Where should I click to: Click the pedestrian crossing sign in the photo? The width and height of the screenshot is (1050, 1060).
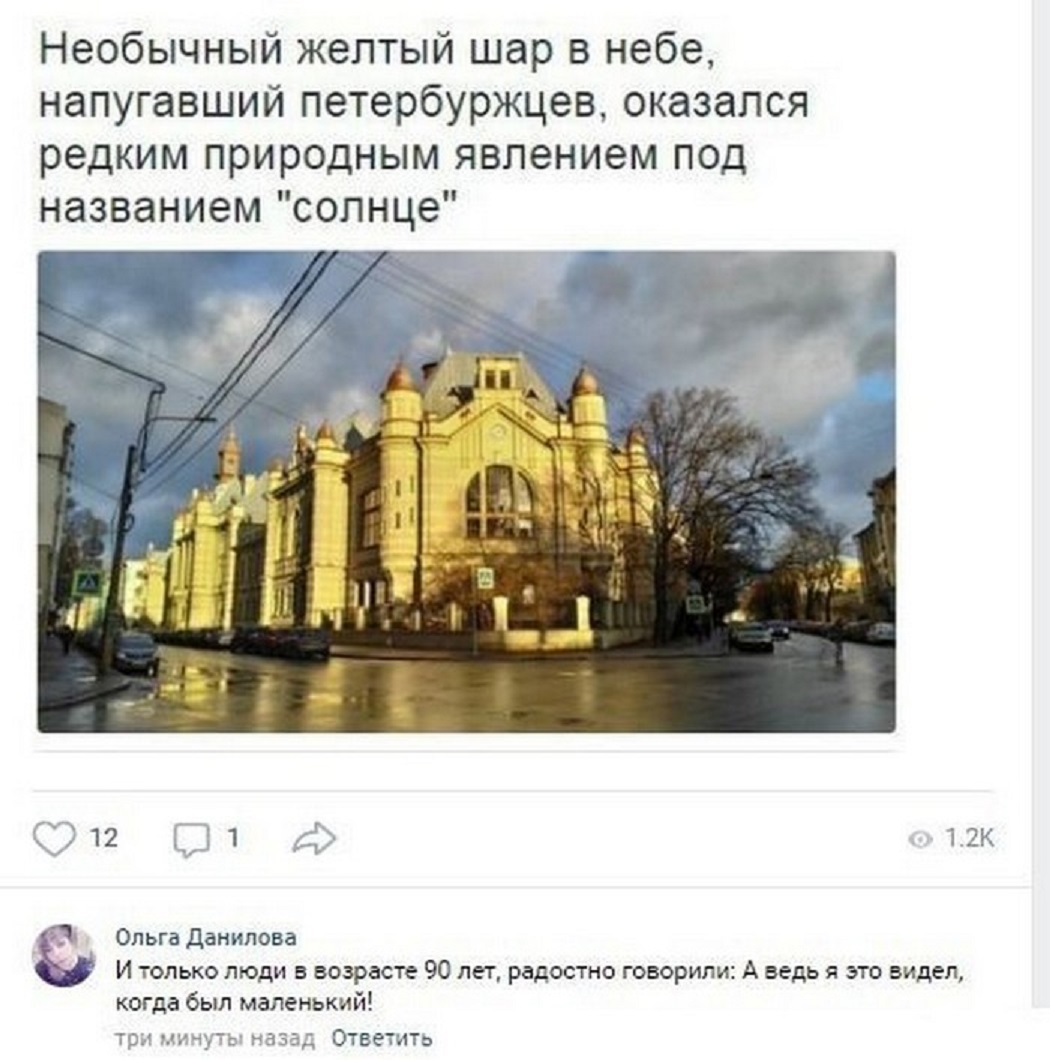(87, 583)
